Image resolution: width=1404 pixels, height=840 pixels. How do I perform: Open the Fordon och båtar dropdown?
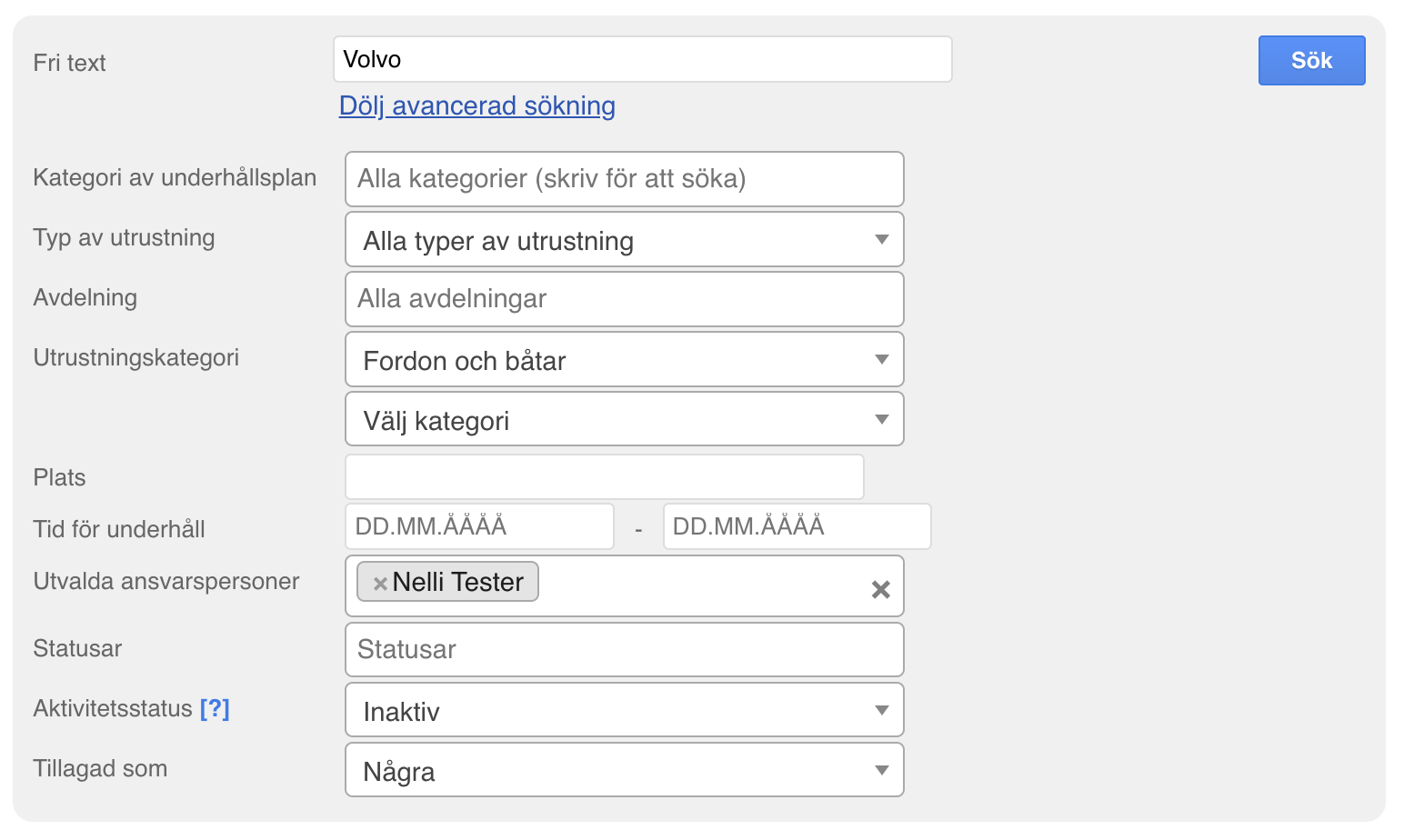pos(624,360)
